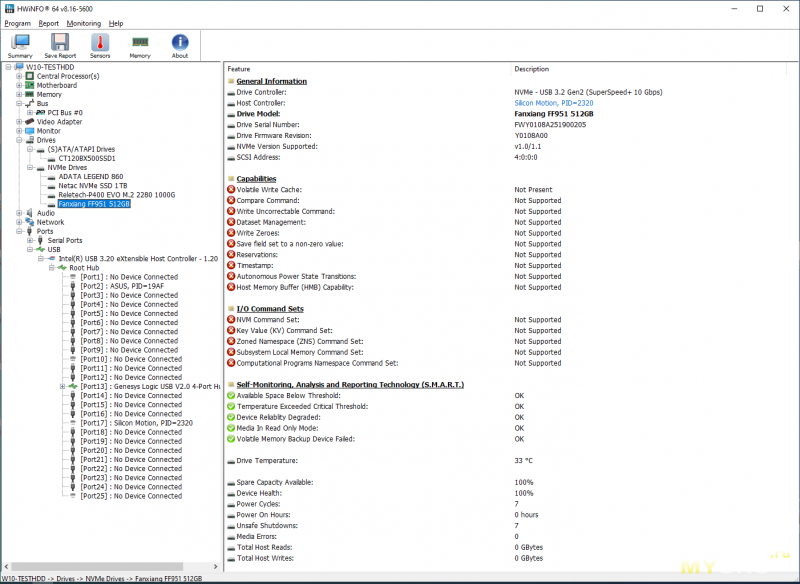The image size is (800, 584).
Task: Collapse the NVMe Drives node
Action: (30, 167)
